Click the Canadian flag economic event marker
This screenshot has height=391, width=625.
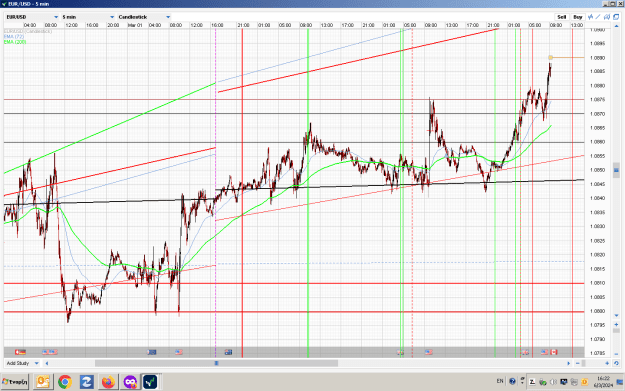(554, 352)
